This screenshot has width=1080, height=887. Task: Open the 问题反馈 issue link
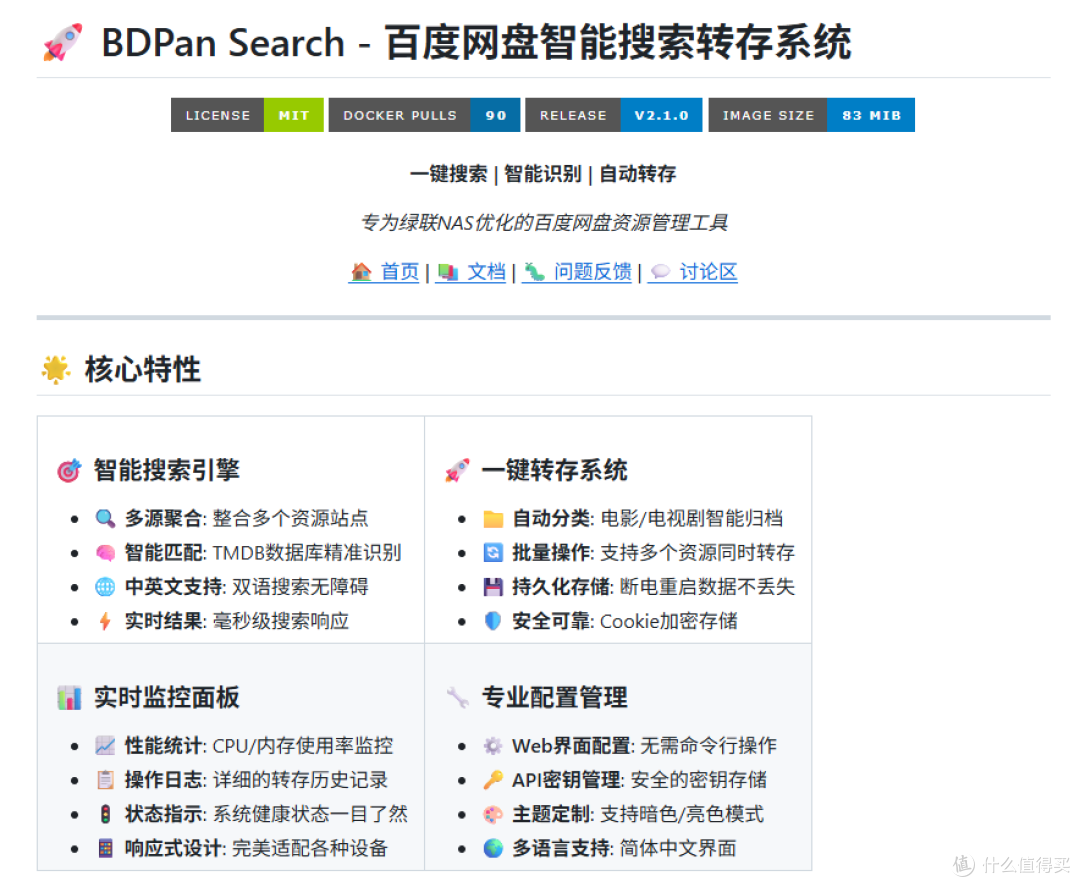(x=578, y=272)
